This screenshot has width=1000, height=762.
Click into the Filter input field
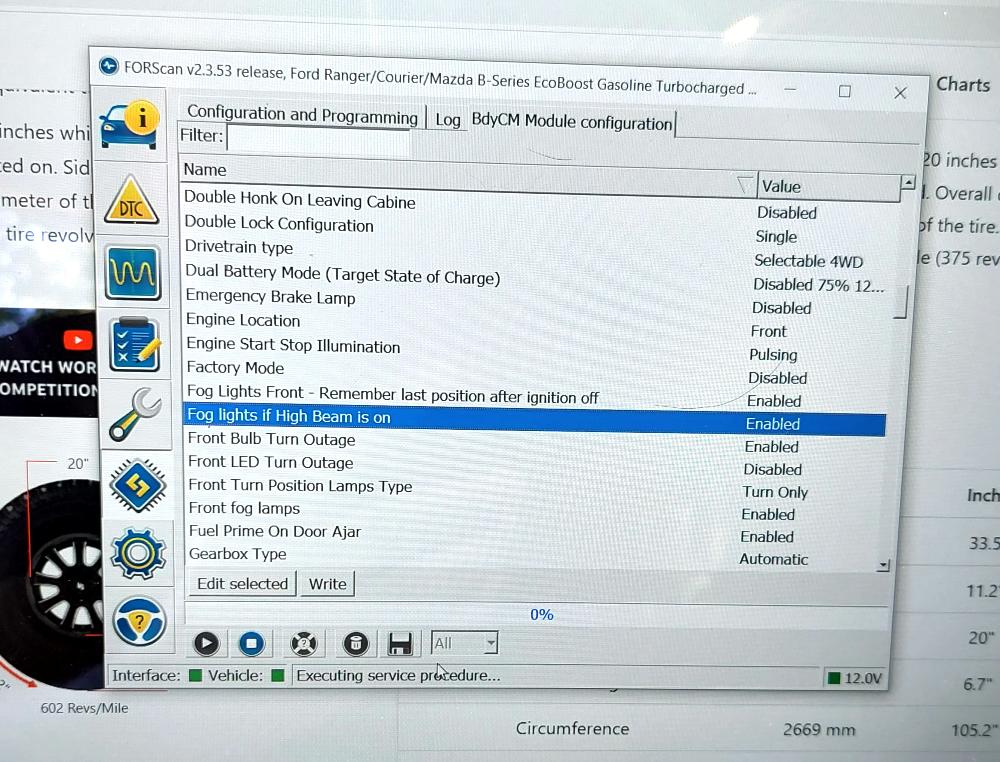click(318, 138)
